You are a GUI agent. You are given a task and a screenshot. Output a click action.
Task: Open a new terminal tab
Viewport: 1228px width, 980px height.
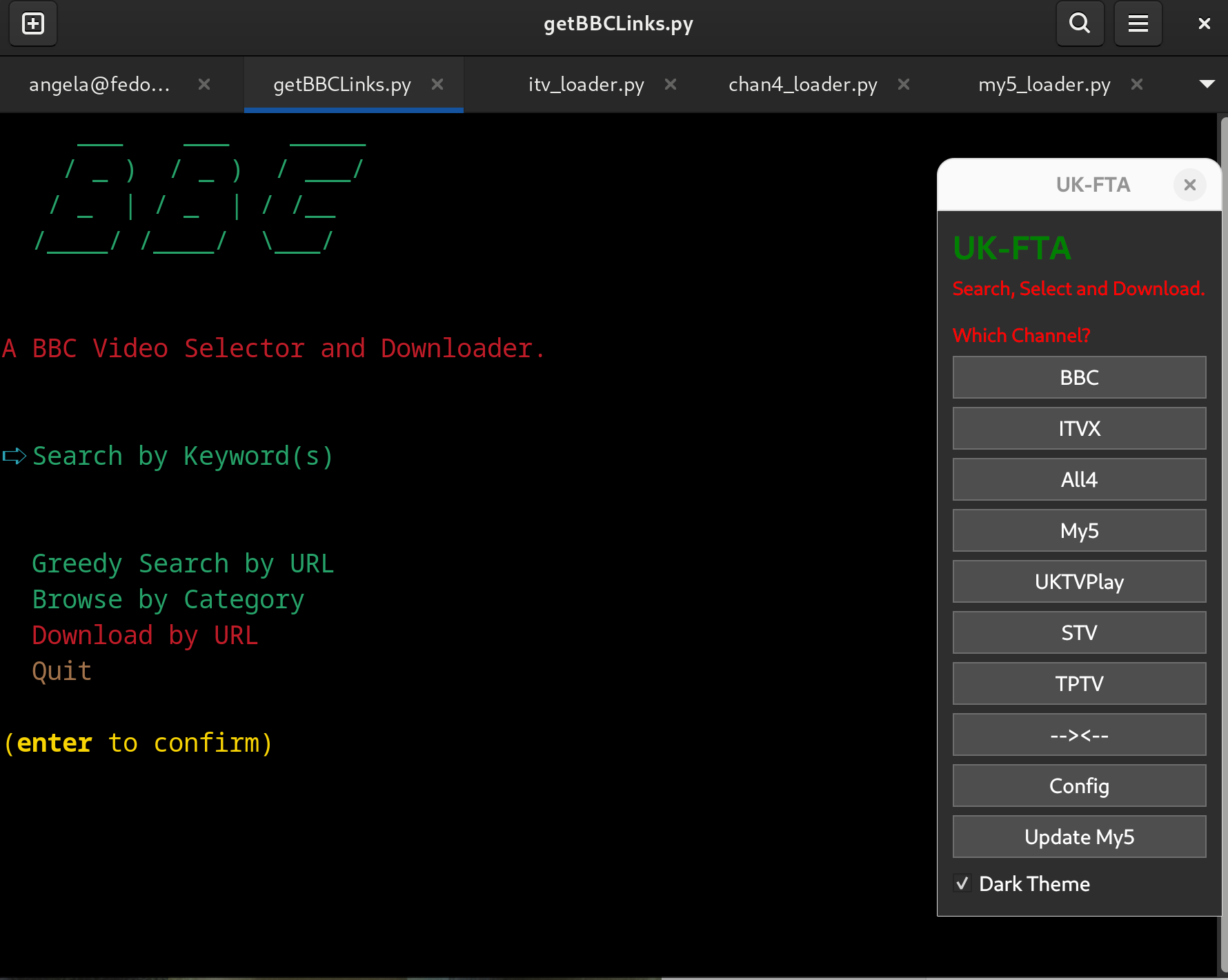33,23
